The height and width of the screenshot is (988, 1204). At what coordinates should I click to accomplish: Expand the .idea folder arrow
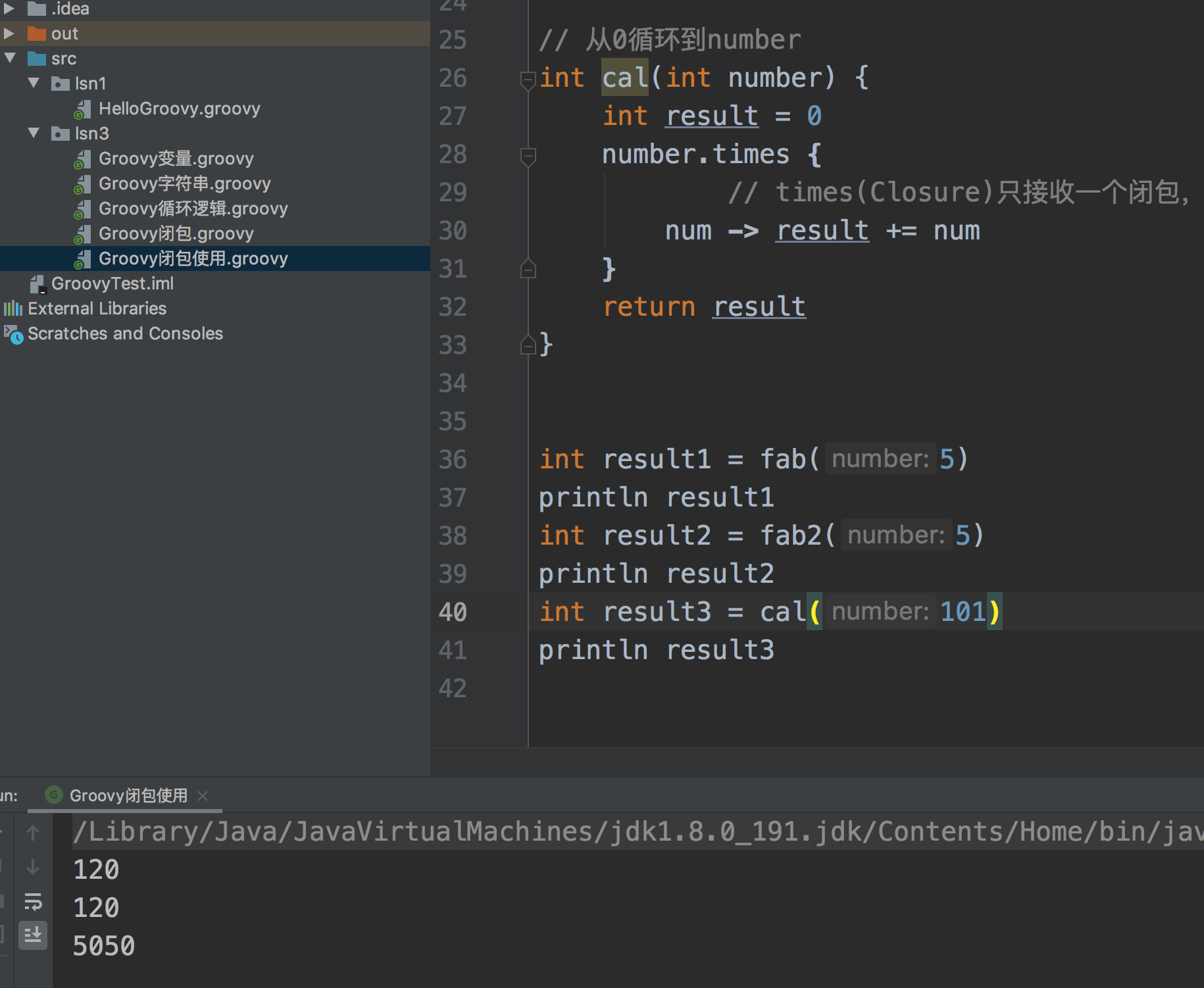point(9,9)
